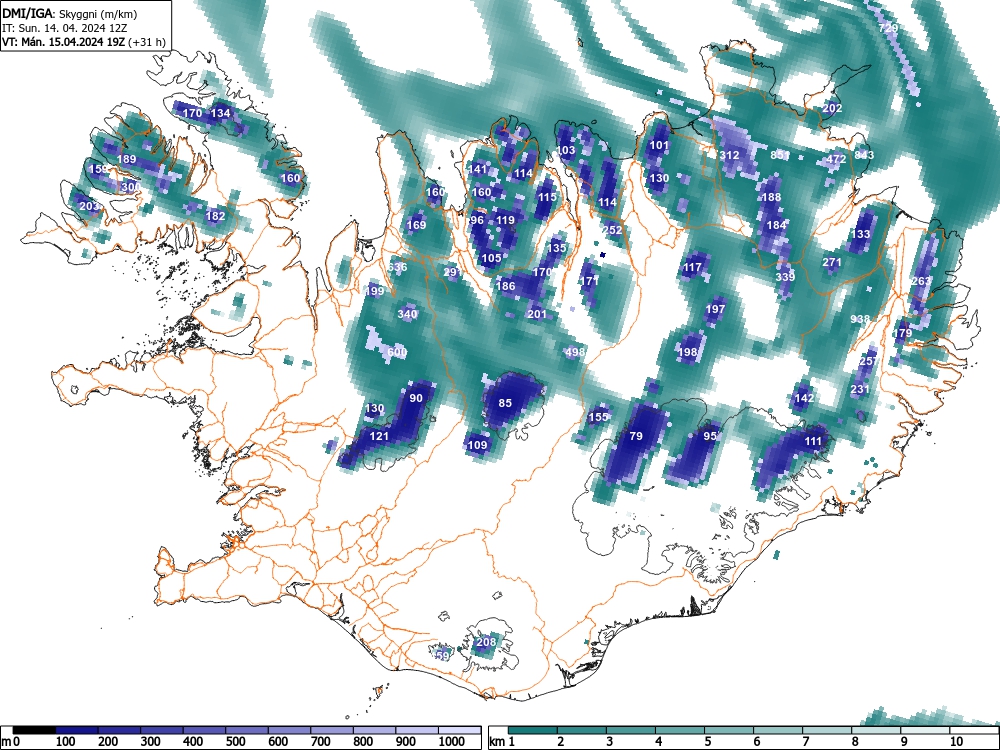Click the 'km 1' label on the km legend
The width and height of the screenshot is (1000, 750).
pyautogui.click(x=503, y=742)
